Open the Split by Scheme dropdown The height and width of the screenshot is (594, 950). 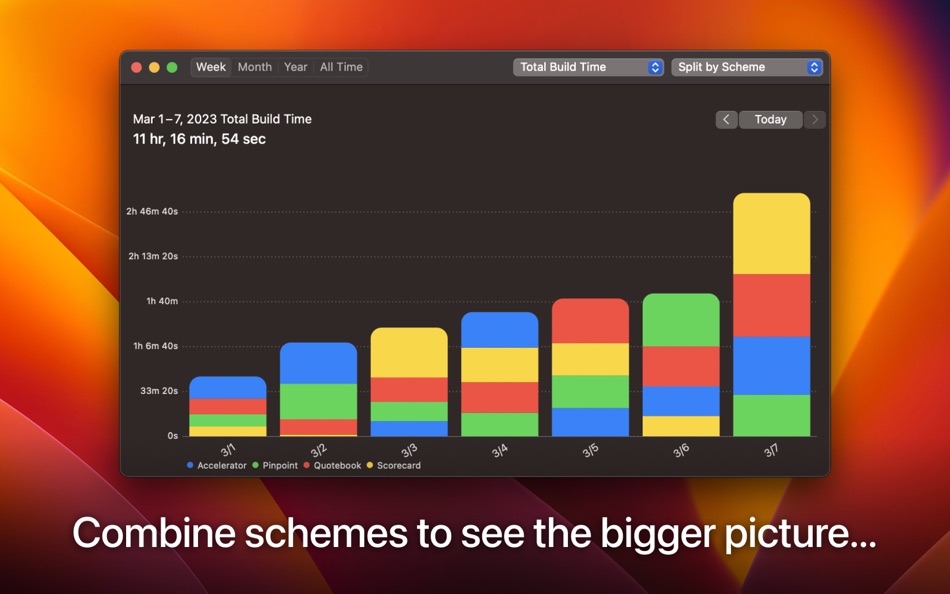(747, 67)
